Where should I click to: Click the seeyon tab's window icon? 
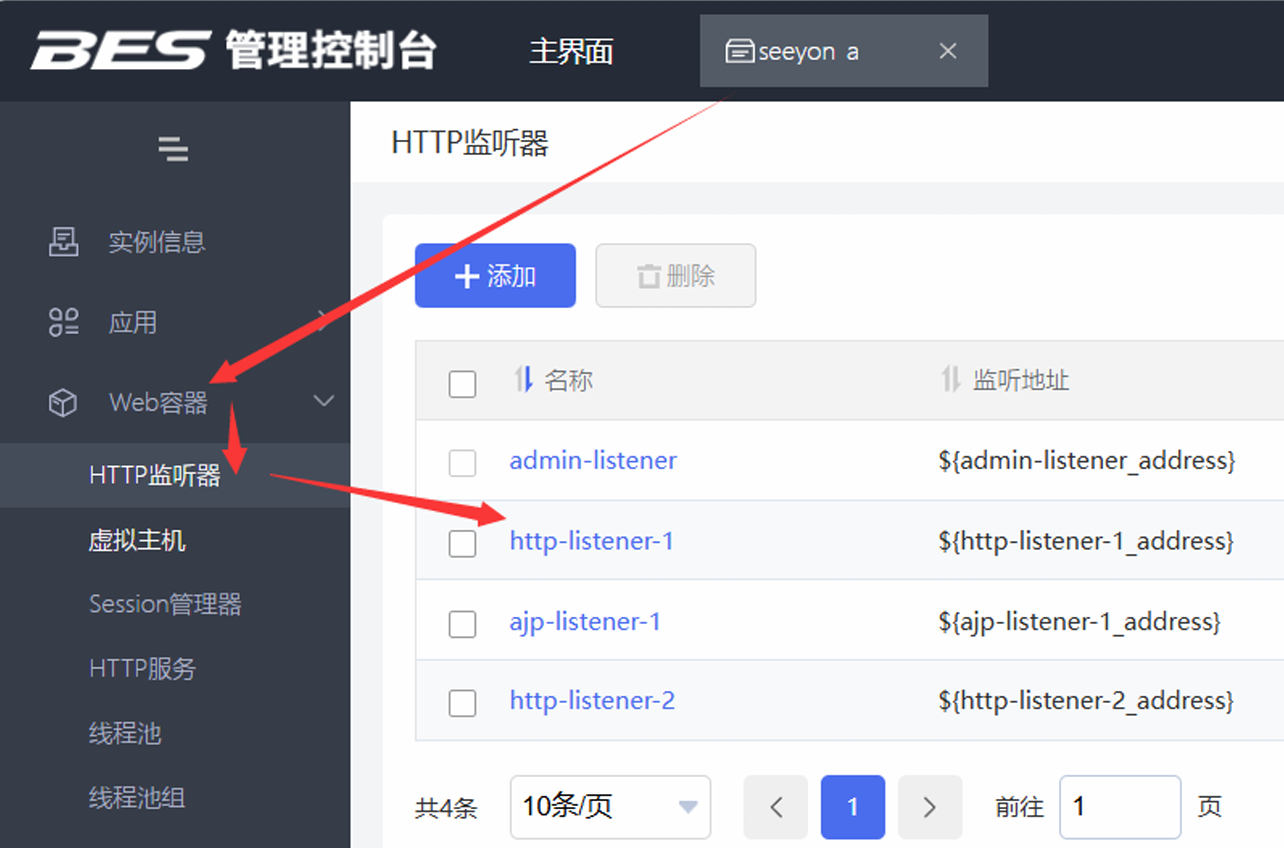tap(739, 51)
